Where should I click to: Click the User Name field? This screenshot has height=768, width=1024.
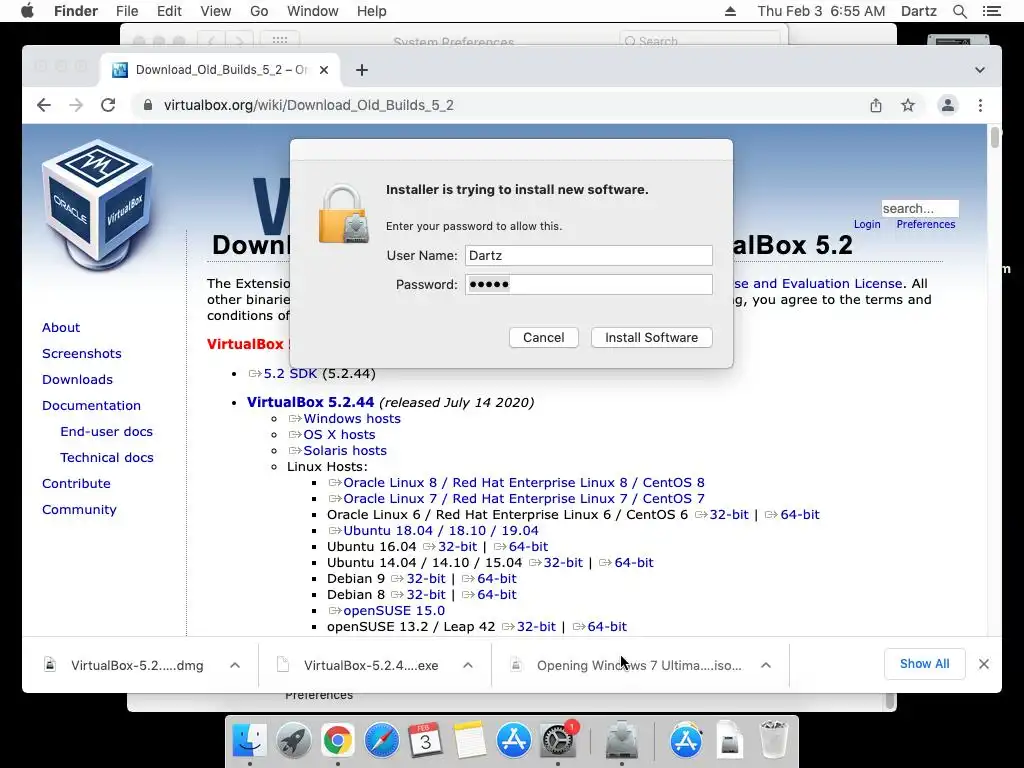coord(588,255)
